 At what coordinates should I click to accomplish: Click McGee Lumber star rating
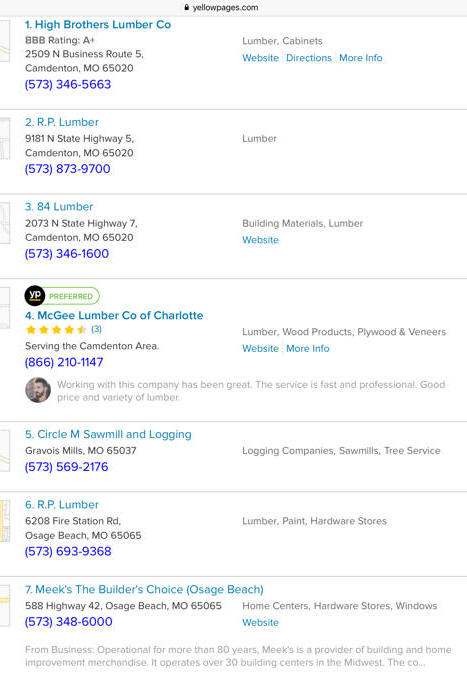pos(56,329)
